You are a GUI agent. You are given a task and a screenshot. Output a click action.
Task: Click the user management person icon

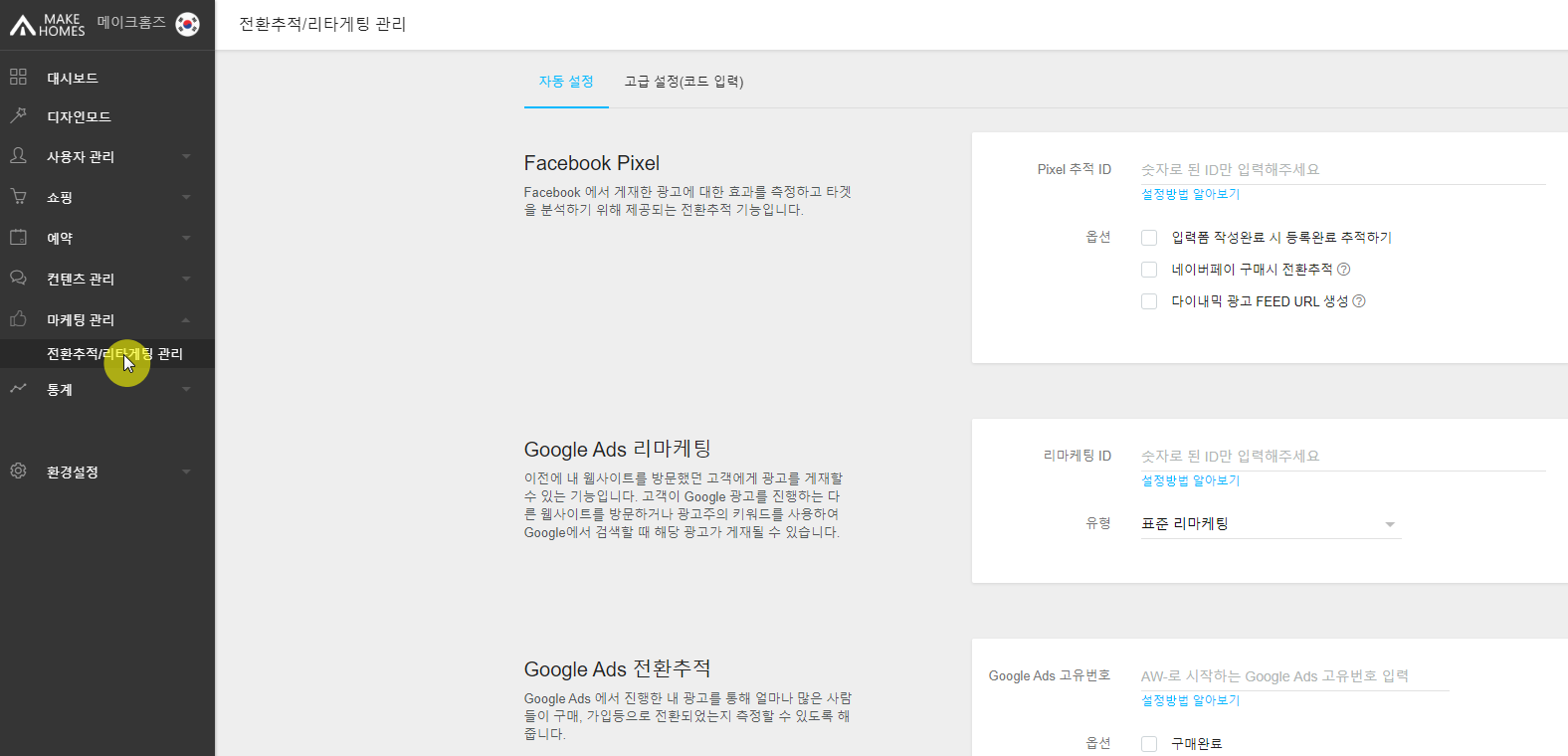point(18,156)
